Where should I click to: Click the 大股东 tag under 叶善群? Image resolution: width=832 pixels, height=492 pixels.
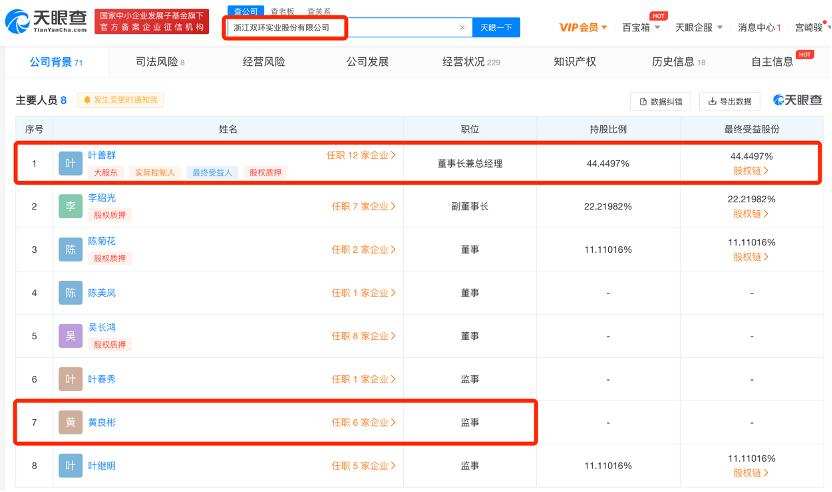click(106, 172)
